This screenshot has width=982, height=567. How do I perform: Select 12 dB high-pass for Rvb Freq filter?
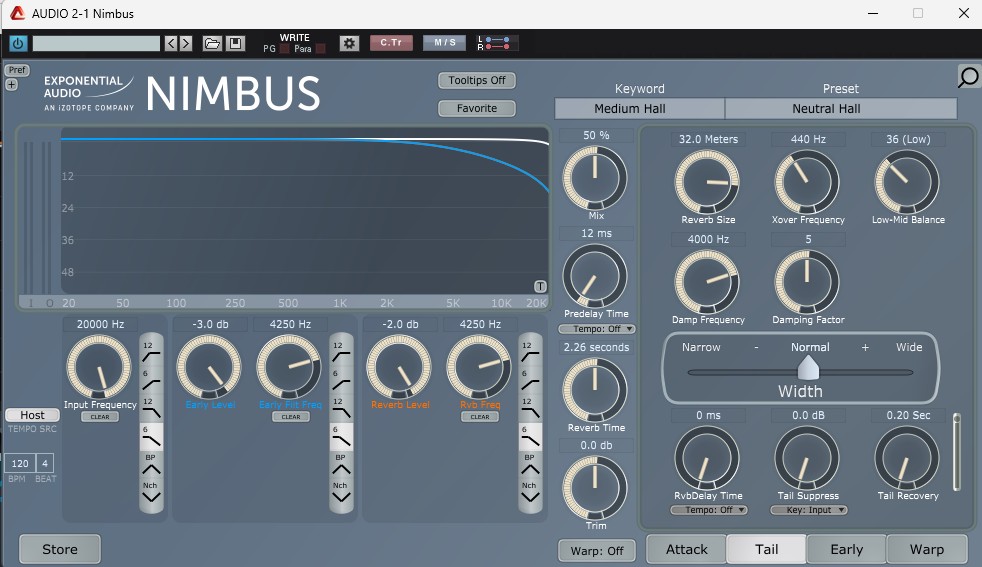530,352
